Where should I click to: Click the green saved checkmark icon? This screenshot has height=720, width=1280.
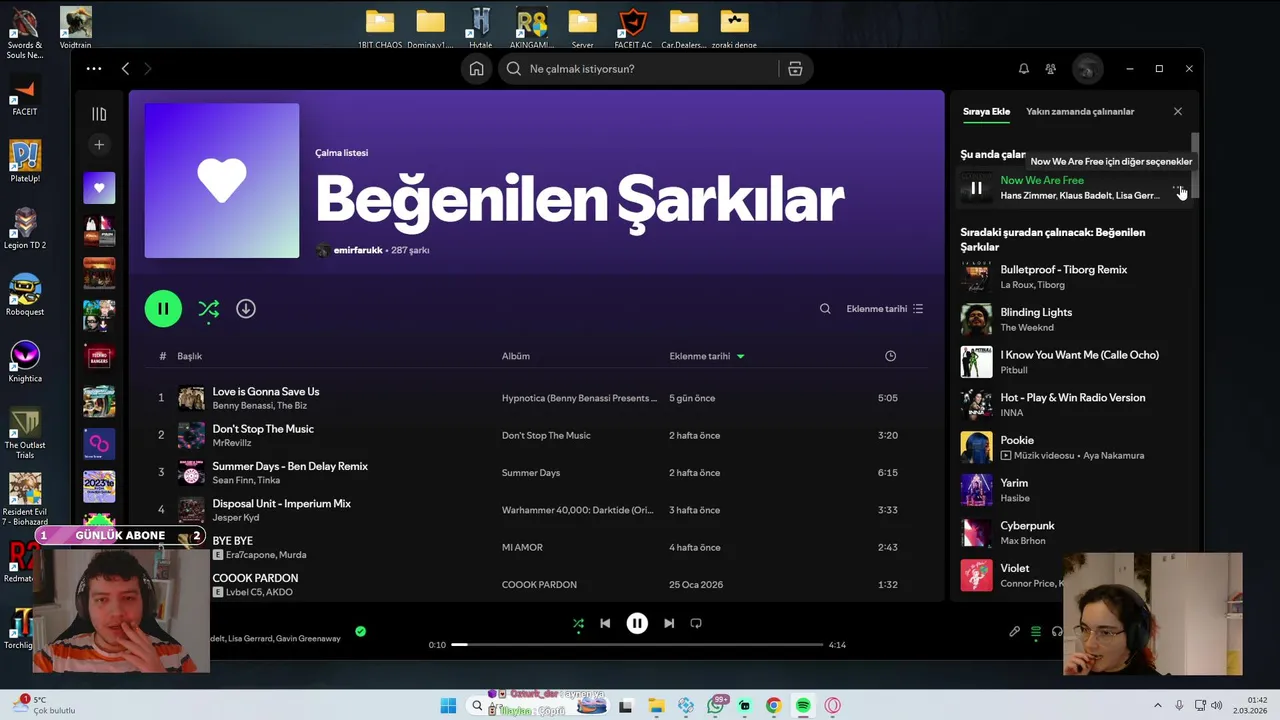[x=361, y=631]
